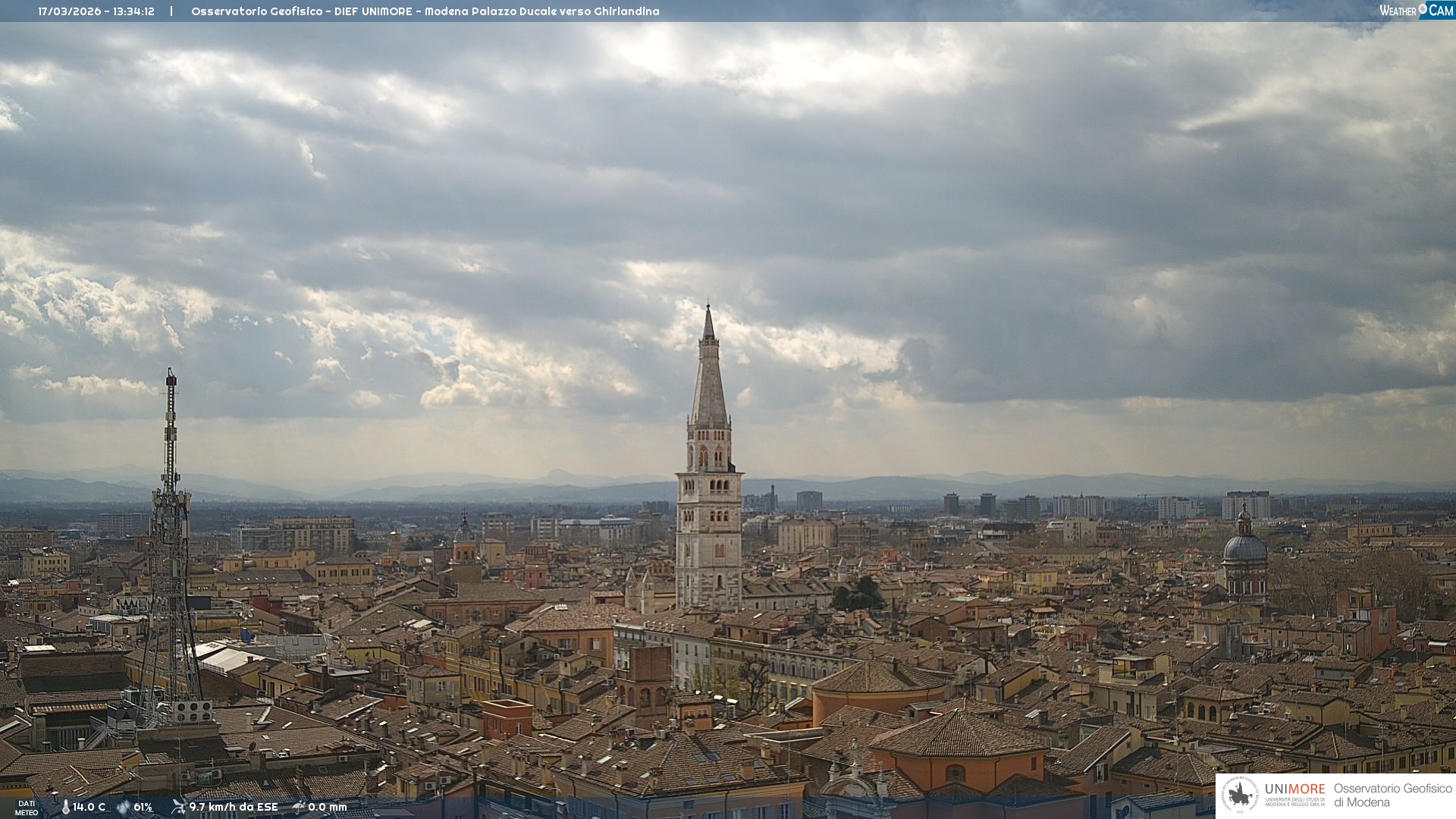Click the 61% humidity value
The width and height of the screenshot is (1456, 819).
pos(143,807)
